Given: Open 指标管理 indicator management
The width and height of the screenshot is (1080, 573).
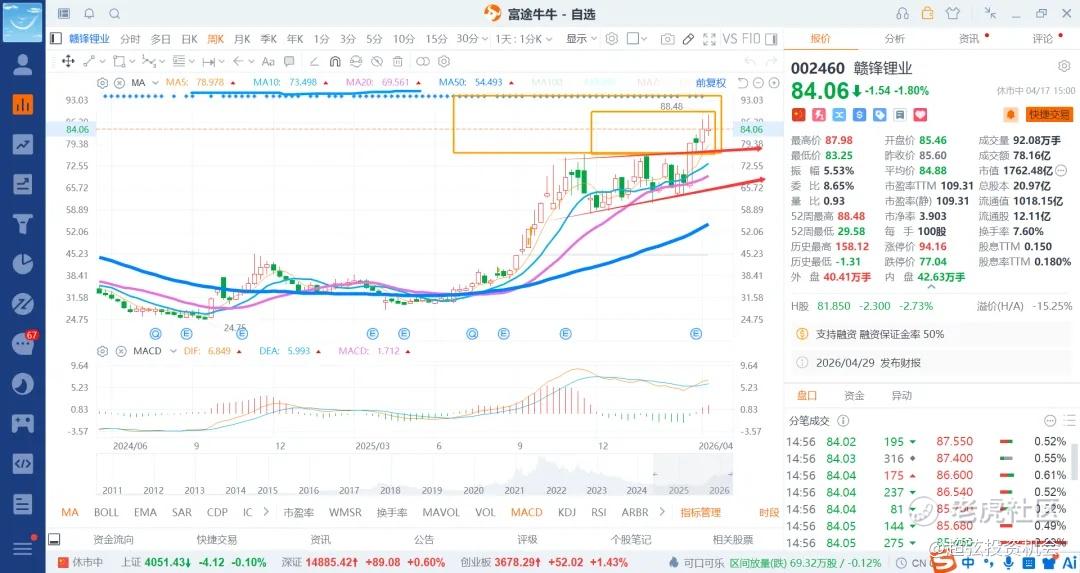Looking at the screenshot, I should pos(700,512).
